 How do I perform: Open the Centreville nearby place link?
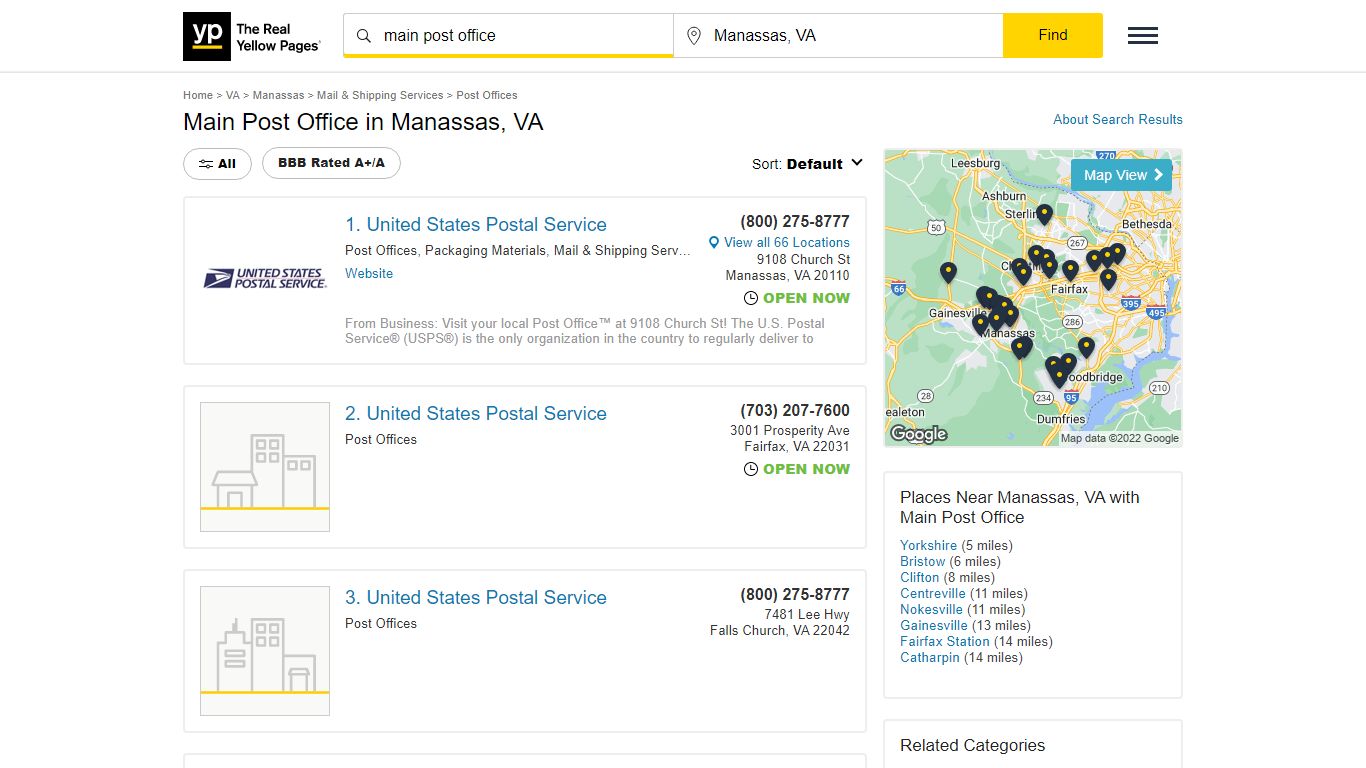pyautogui.click(x=933, y=594)
